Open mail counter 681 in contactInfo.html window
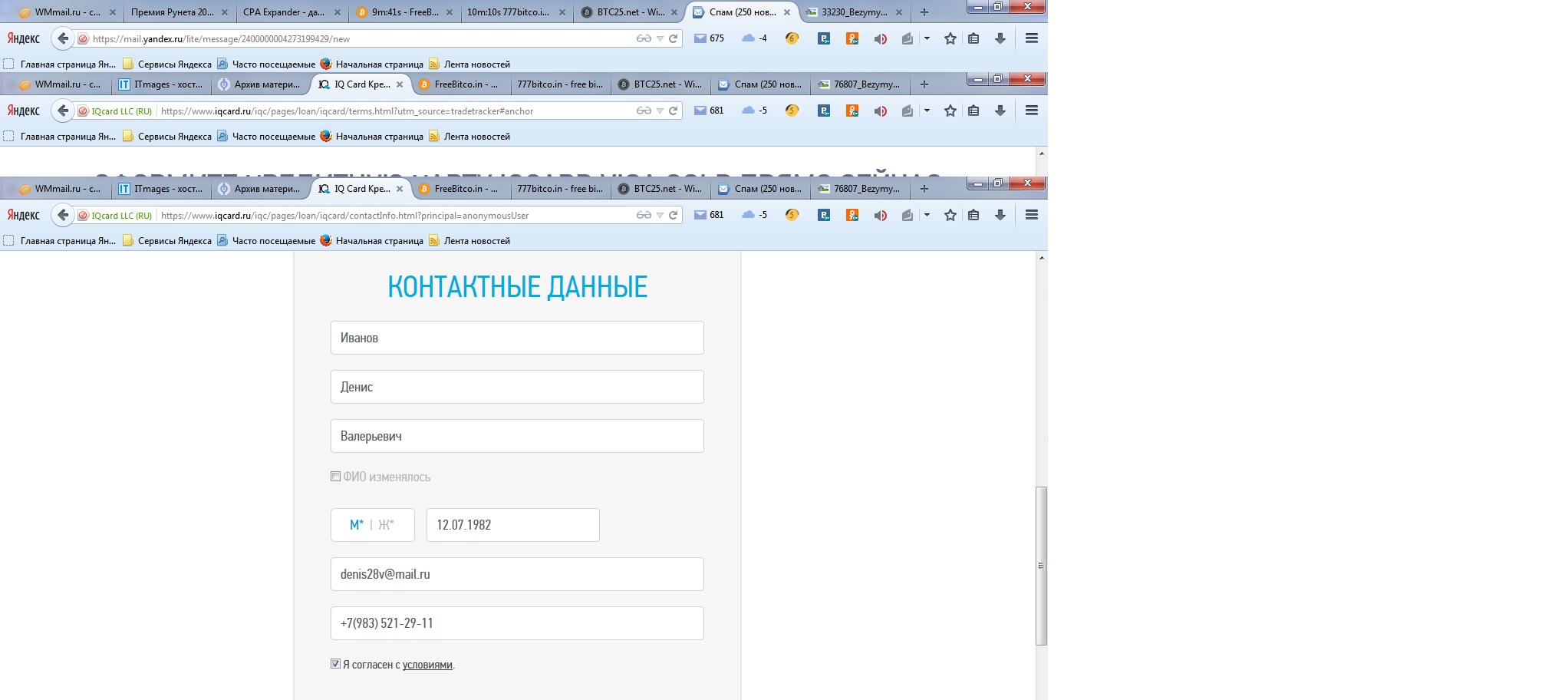The image size is (1568, 700). 709,216
